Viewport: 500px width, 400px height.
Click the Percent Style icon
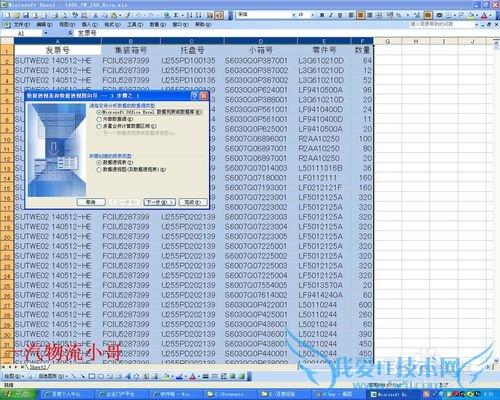pos(398,15)
